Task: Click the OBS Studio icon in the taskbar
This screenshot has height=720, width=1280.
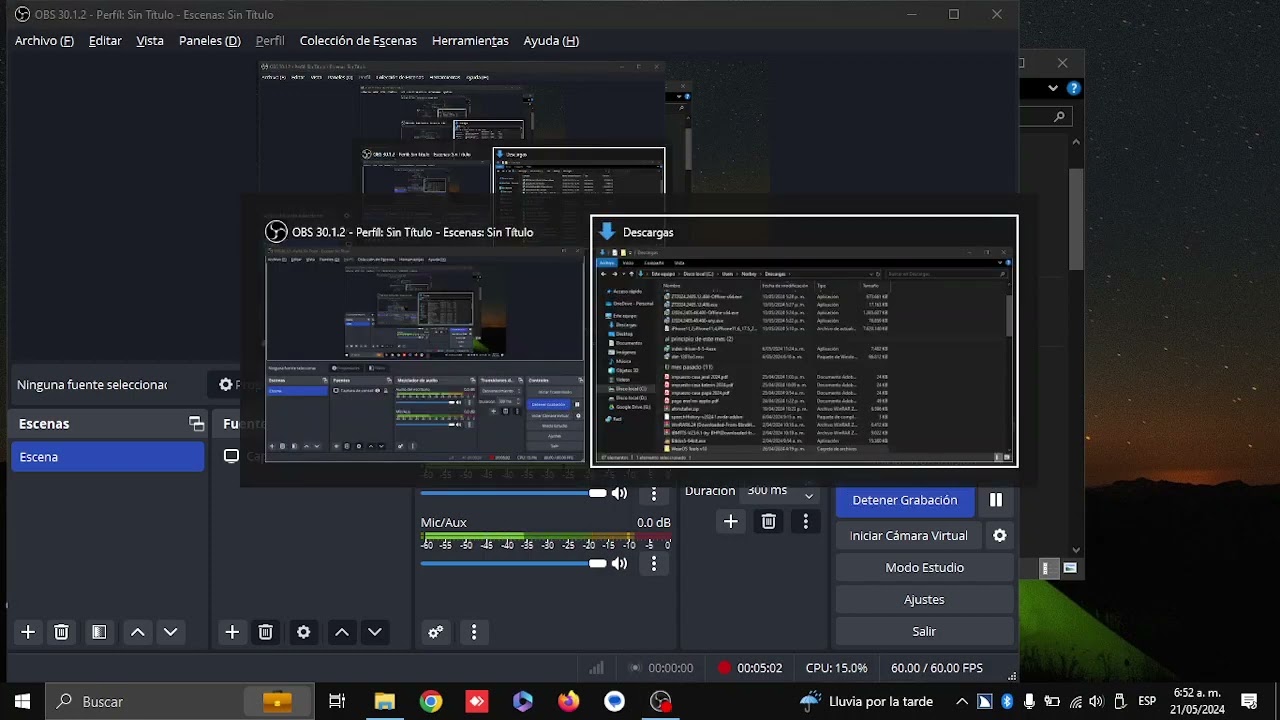Action: coord(661,702)
